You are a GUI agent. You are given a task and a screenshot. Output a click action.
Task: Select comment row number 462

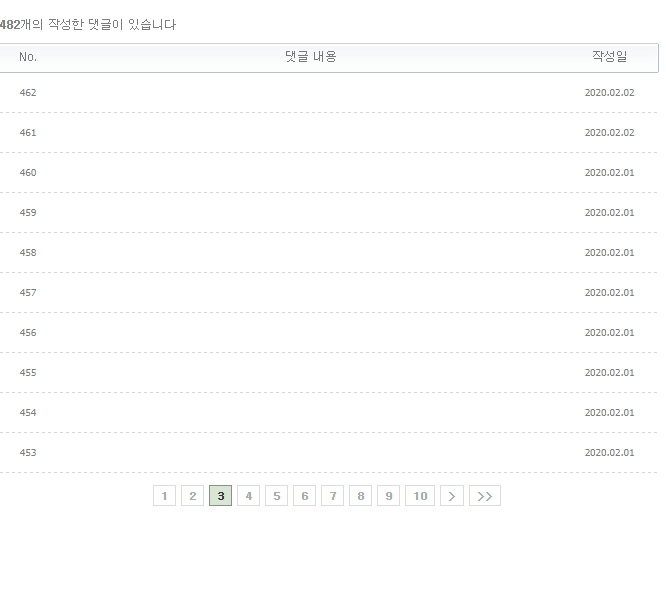[x=329, y=93]
